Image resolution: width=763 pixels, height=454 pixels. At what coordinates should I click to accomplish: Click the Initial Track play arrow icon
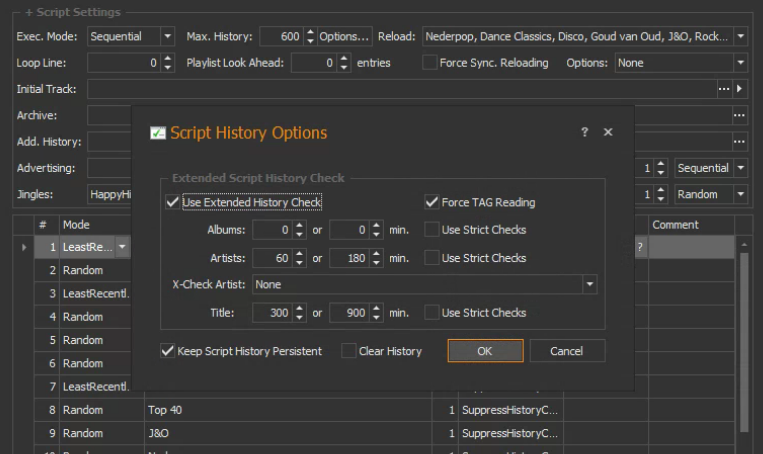pos(740,89)
